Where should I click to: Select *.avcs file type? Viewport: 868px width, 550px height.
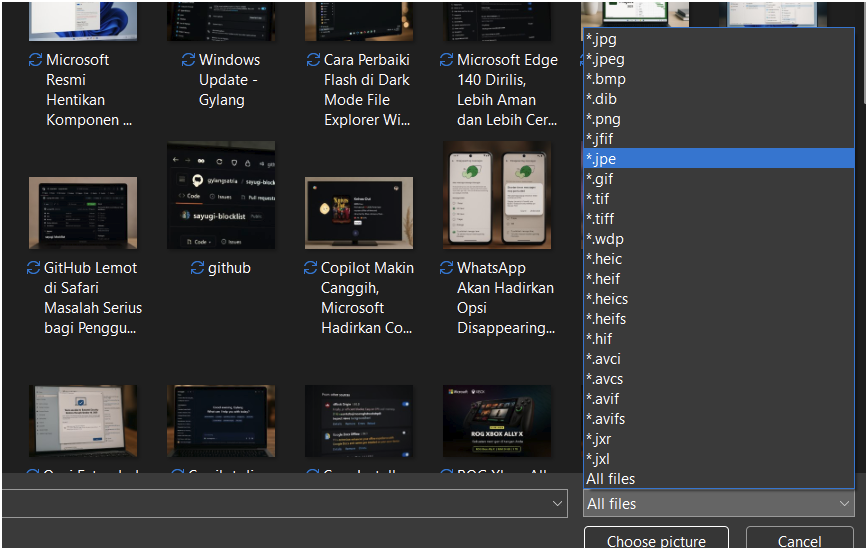(719, 378)
